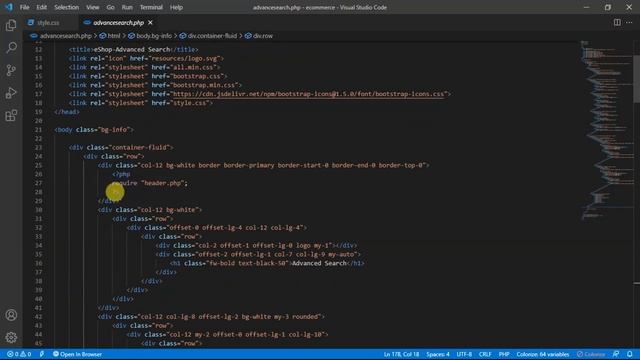The image size is (640, 360).
Task: Open the Selection menu
Action: (67, 7)
